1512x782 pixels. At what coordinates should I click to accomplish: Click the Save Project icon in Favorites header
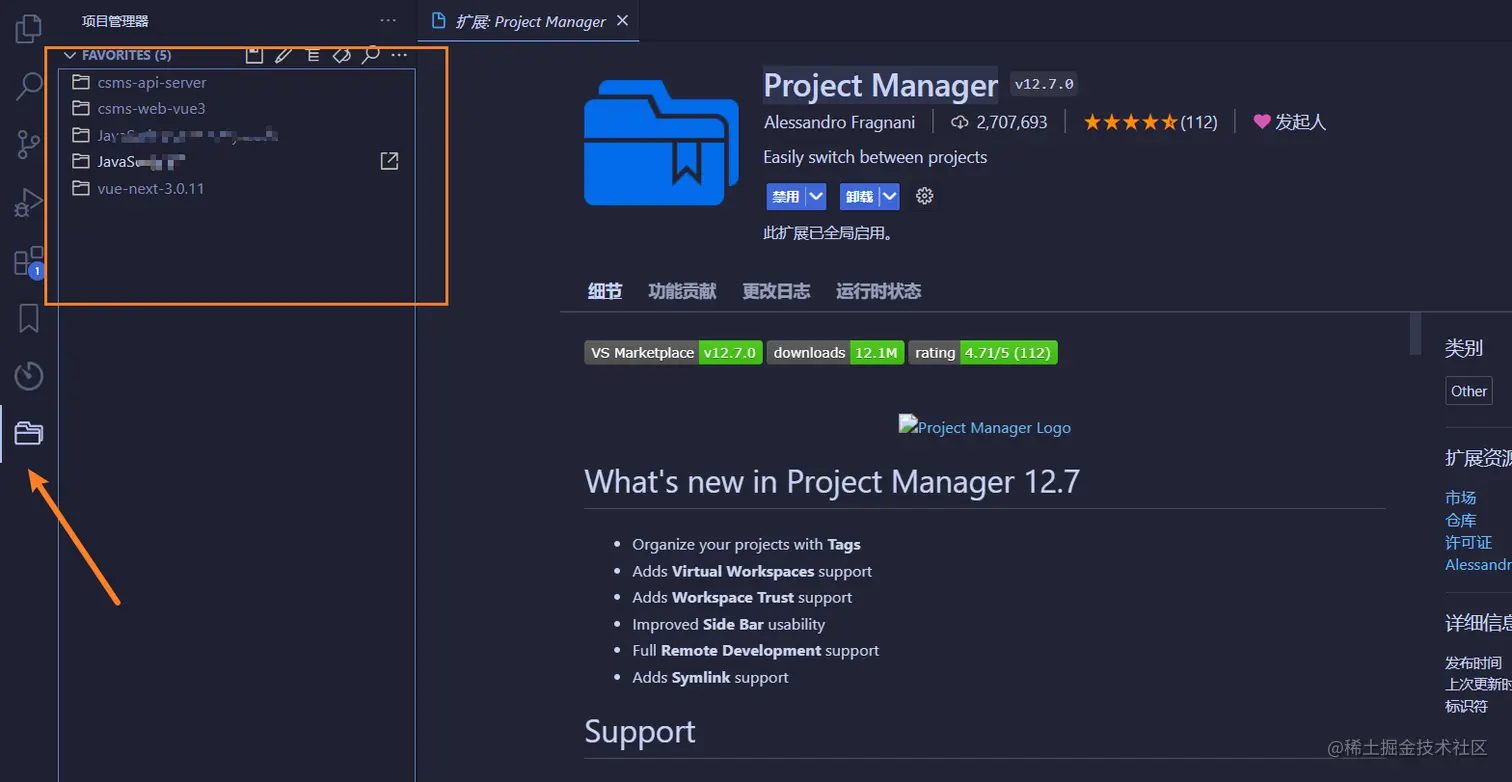[x=255, y=55]
